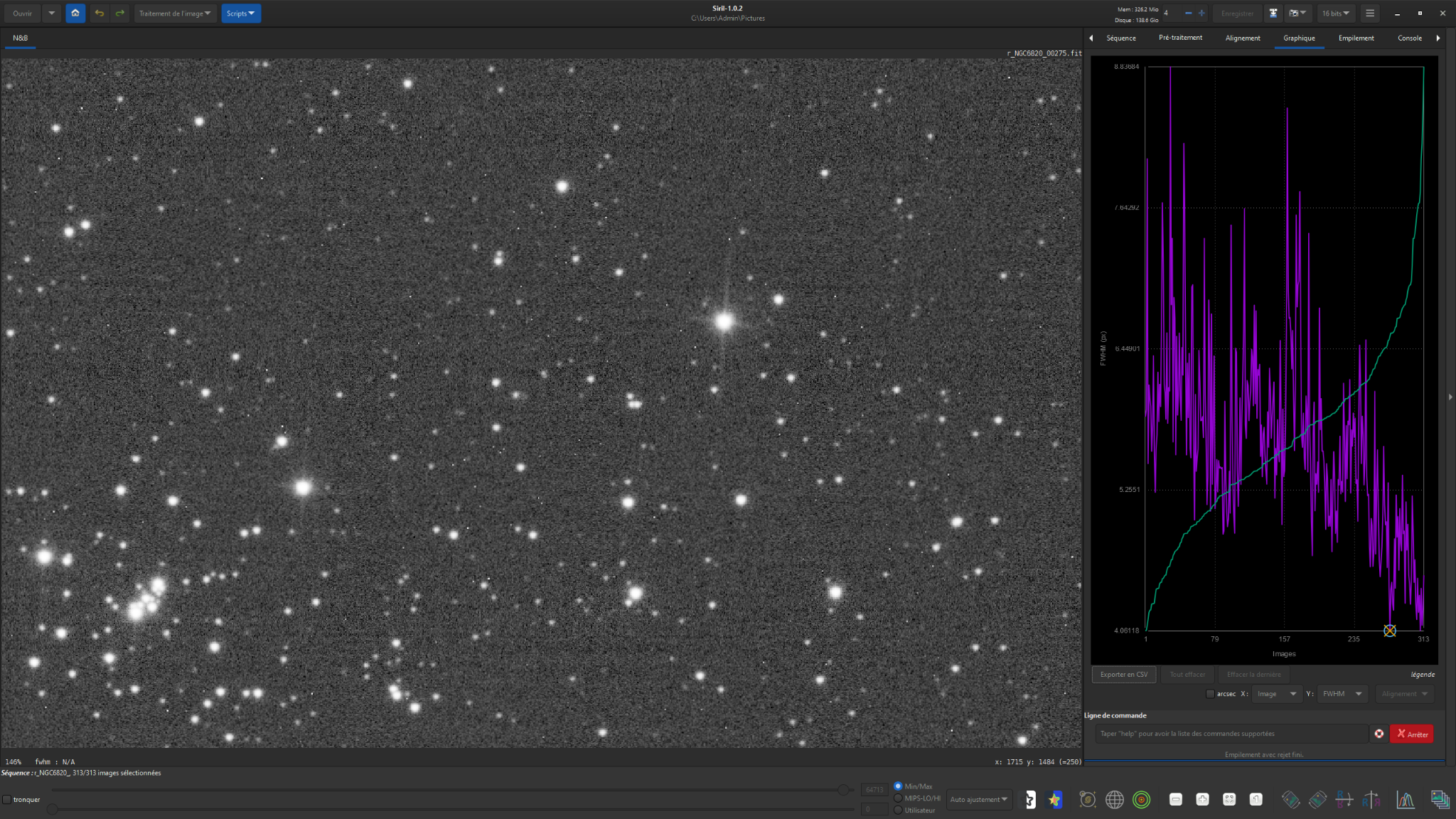This screenshot has height=819, width=1456.
Task: Click the zoom-to-fit icon
Action: [x=1229, y=800]
